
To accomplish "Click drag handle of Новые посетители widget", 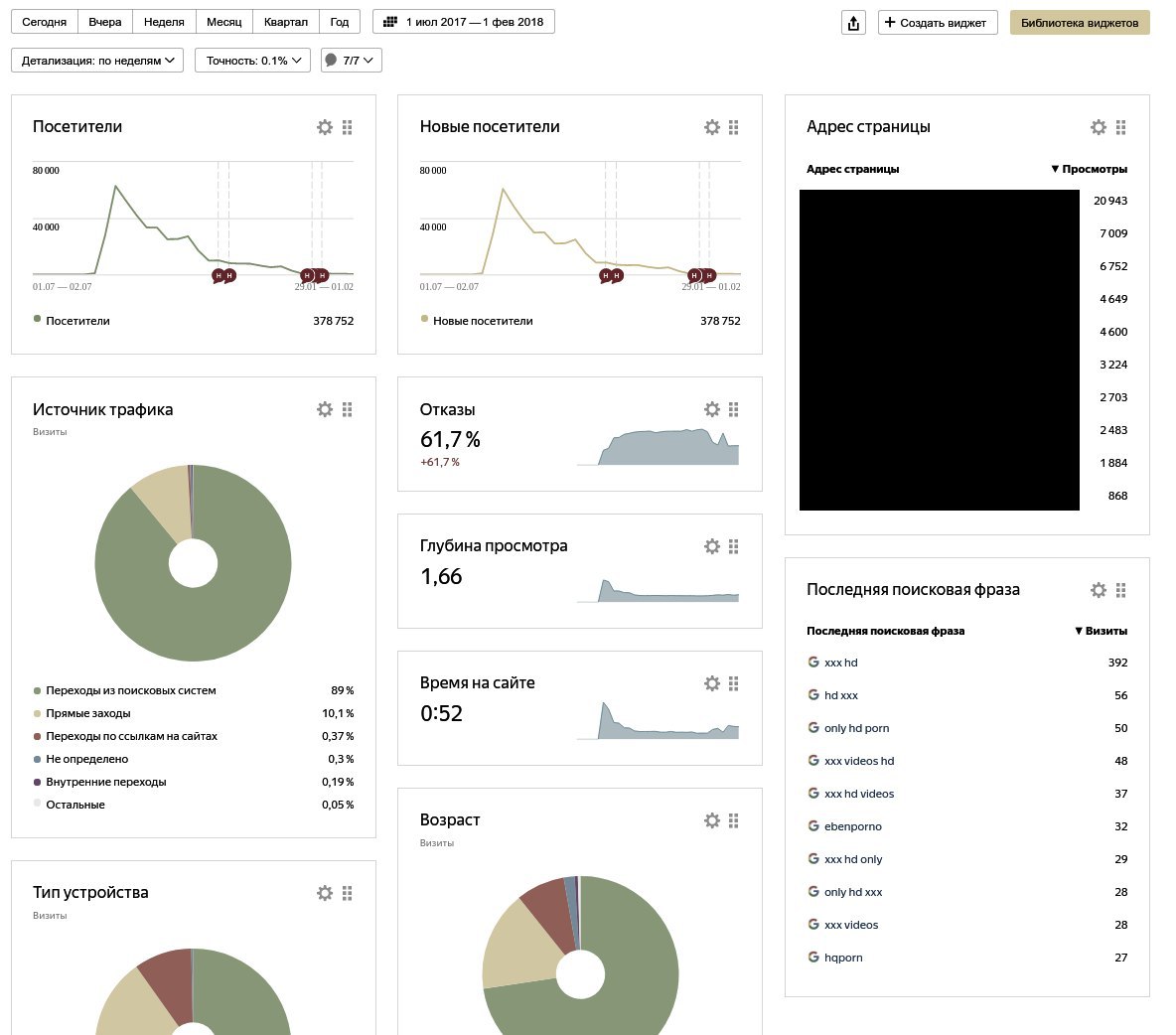I will point(733,127).
